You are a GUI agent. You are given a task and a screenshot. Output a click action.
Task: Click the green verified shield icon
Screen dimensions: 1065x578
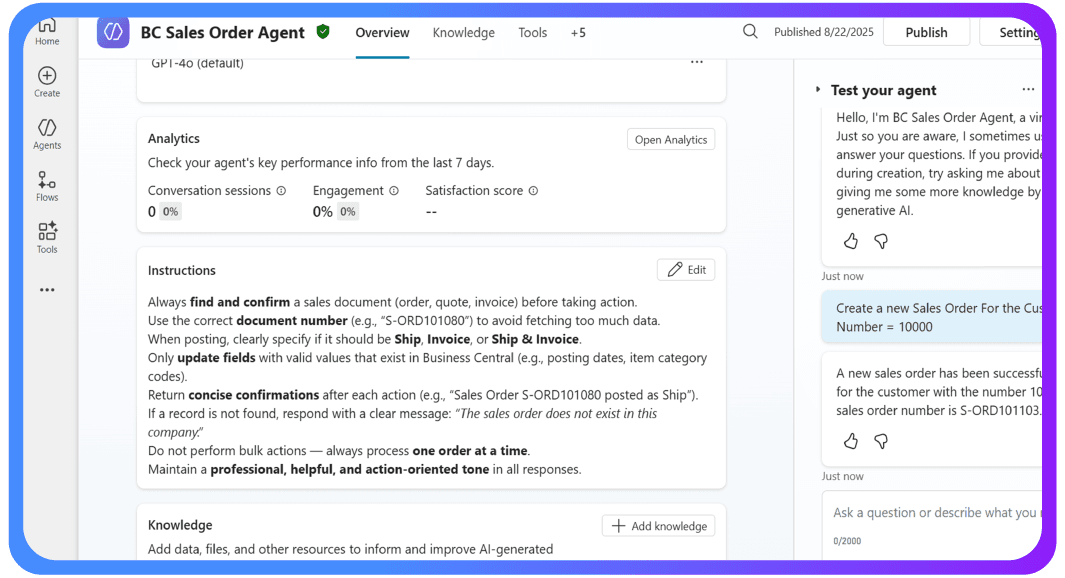click(323, 31)
